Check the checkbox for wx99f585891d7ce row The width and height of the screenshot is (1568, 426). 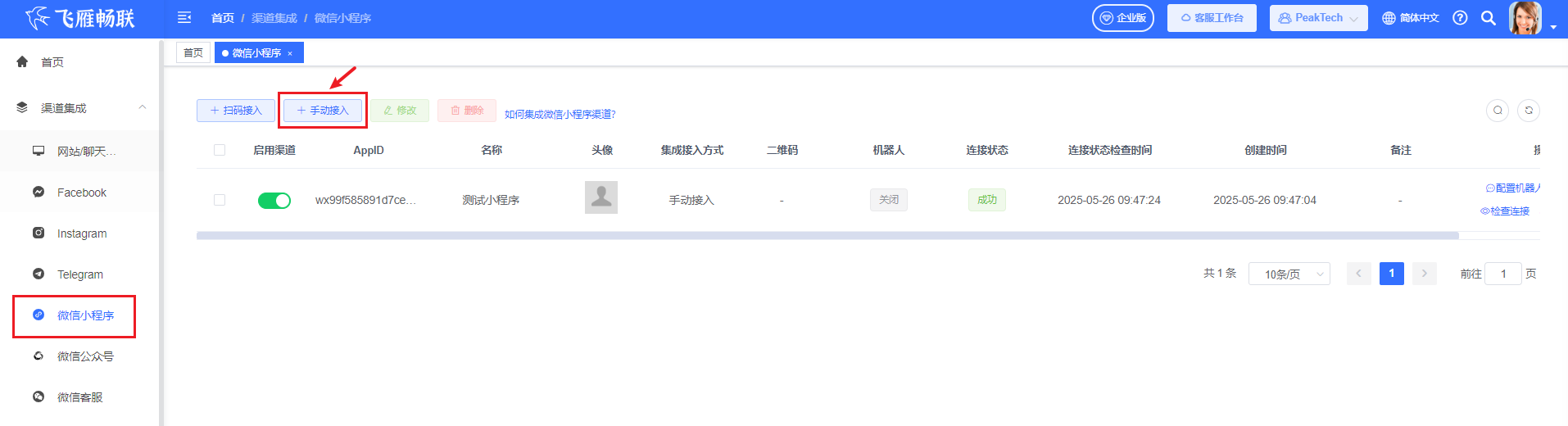[220, 200]
